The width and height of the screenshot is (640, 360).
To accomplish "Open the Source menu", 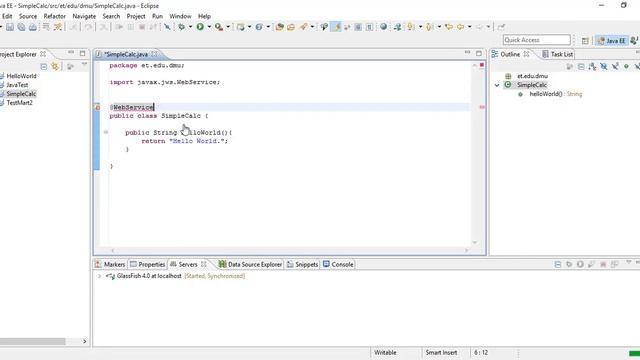I will click(28, 16).
